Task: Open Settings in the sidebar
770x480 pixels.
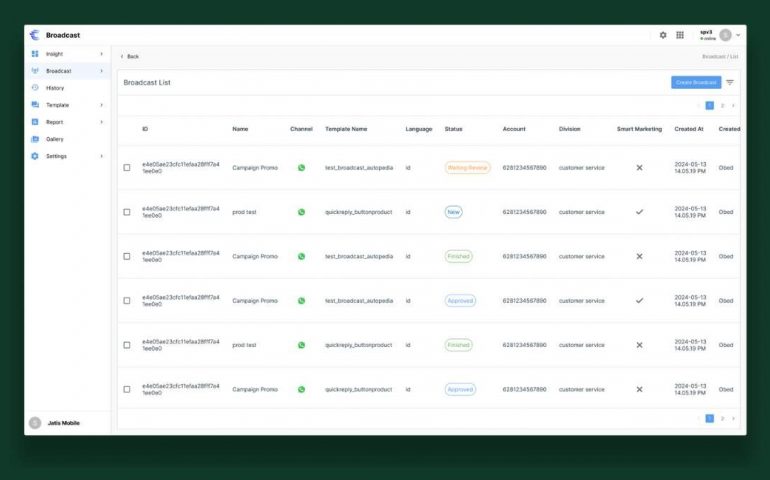Action: point(57,156)
